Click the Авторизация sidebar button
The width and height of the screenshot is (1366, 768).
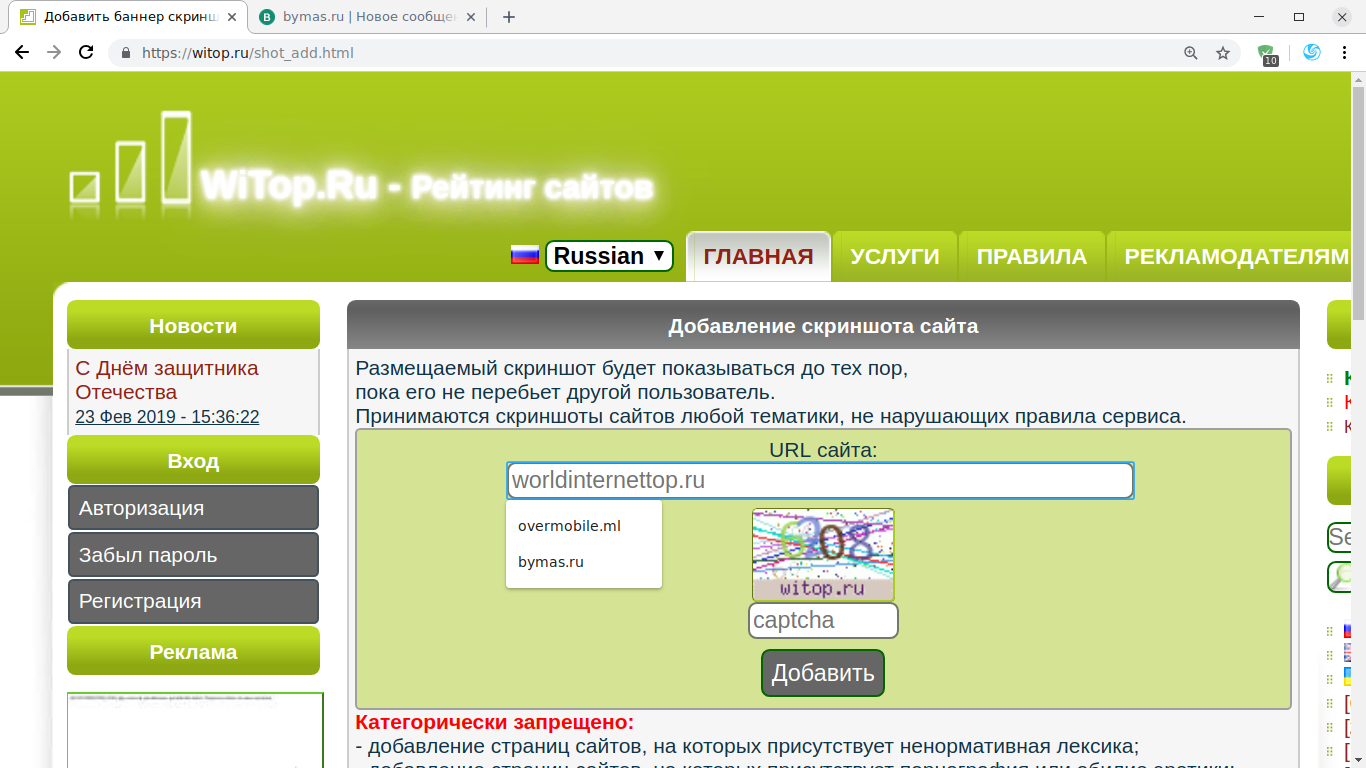(193, 508)
